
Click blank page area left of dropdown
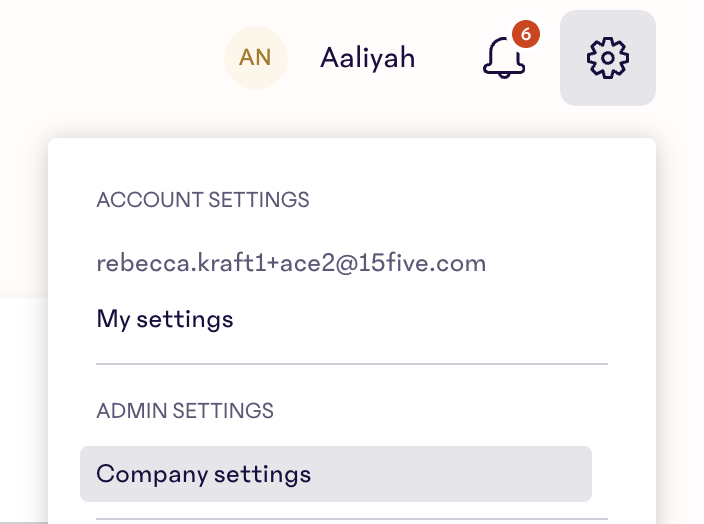(22, 400)
